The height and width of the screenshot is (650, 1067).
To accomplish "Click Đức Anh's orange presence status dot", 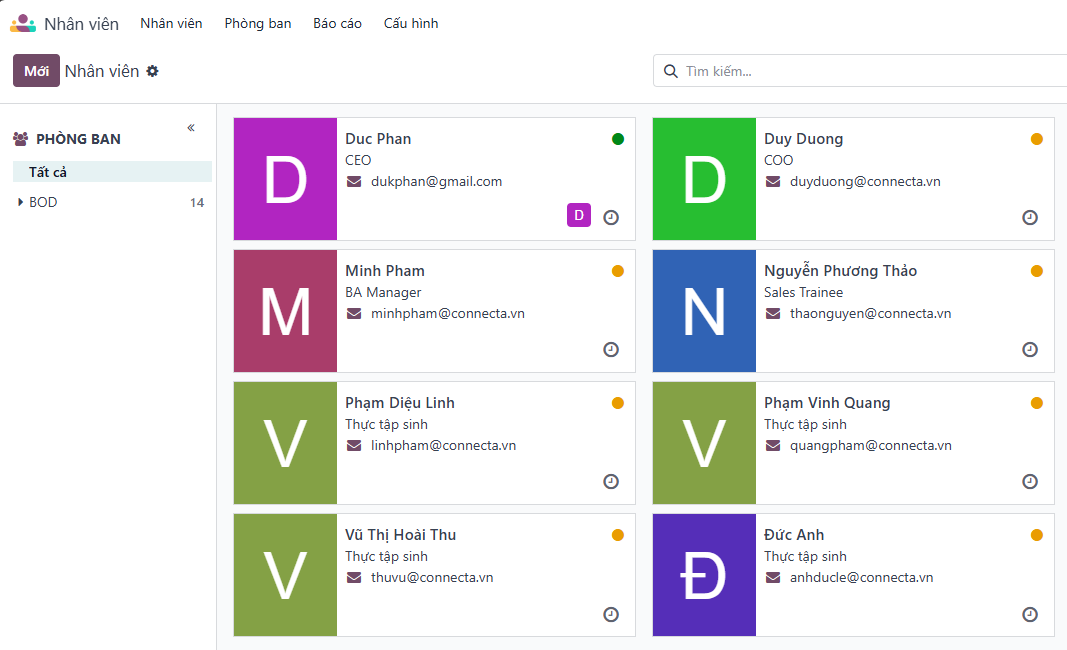I will [x=1037, y=535].
